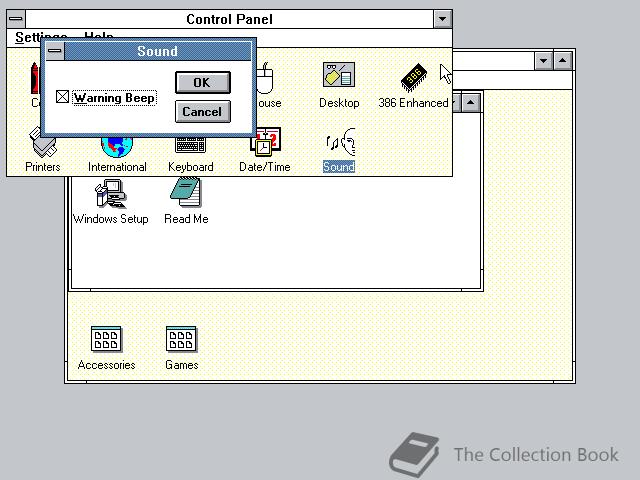Image resolution: width=640 pixels, height=480 pixels.
Task: Select the International globe icon
Action: pos(117,147)
